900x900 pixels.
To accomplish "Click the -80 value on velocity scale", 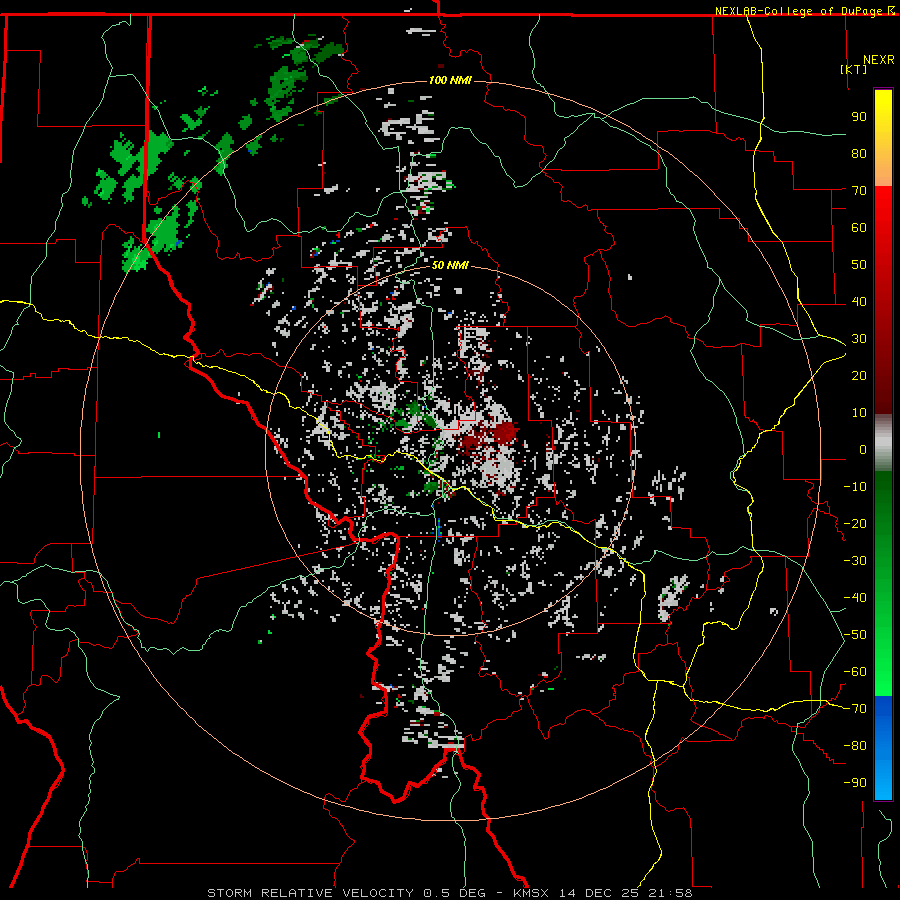I will (855, 746).
